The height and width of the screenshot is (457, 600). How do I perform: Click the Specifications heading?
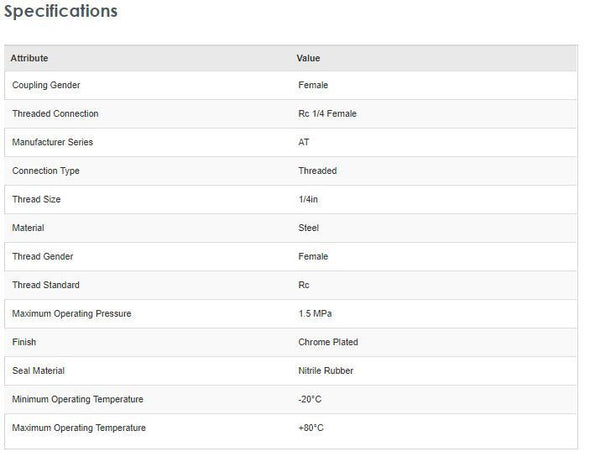pyautogui.click(x=61, y=12)
